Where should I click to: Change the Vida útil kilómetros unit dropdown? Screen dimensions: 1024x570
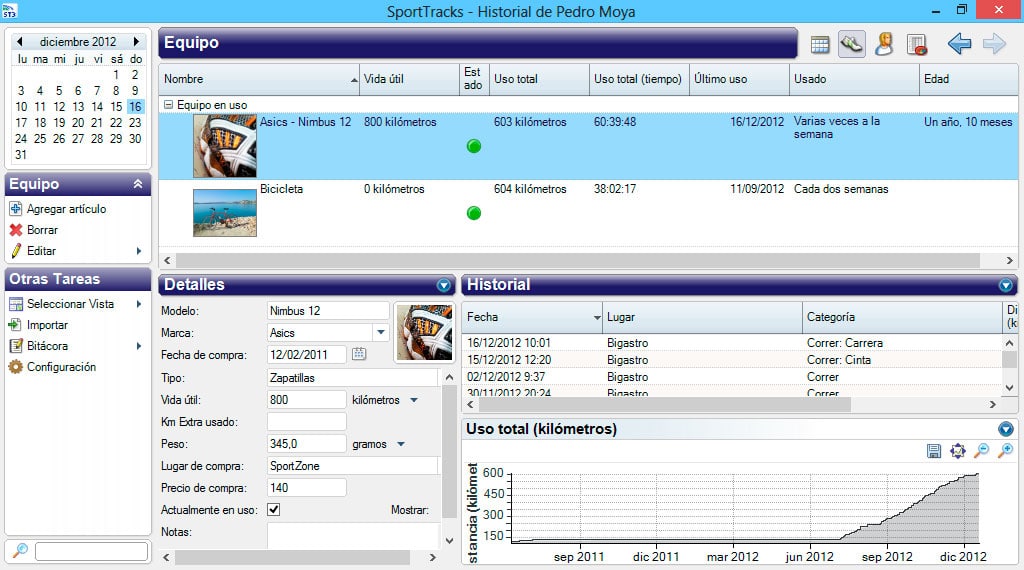pyautogui.click(x=414, y=400)
